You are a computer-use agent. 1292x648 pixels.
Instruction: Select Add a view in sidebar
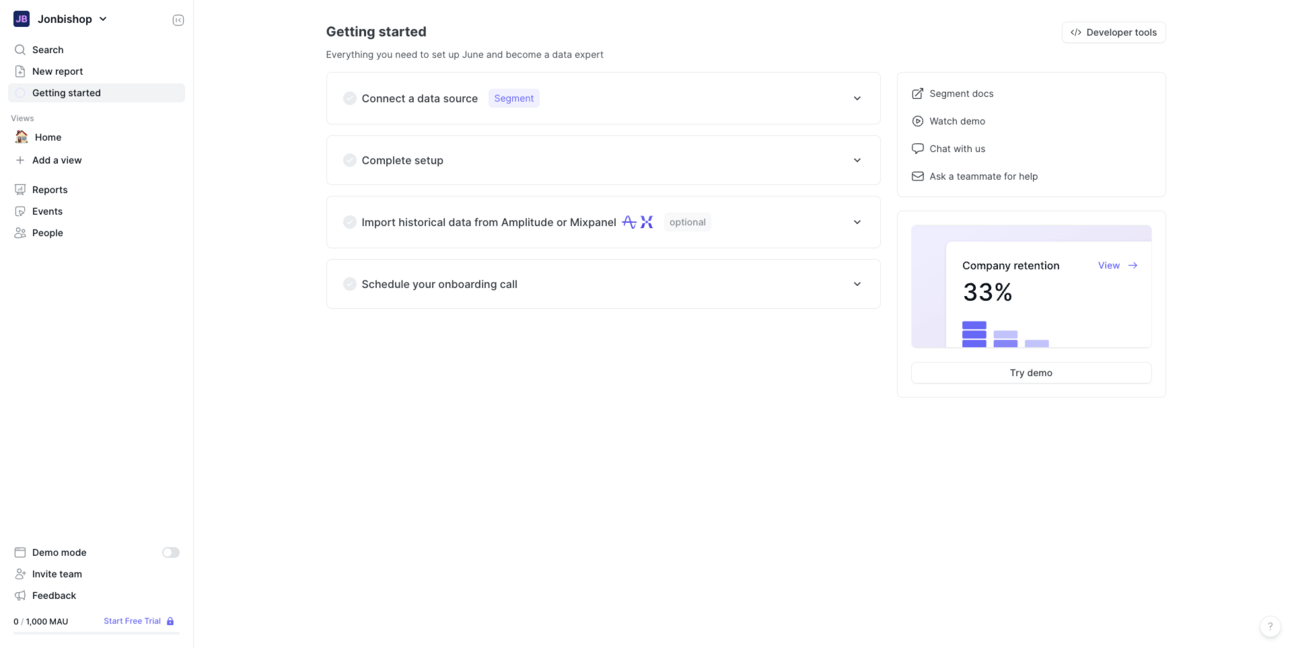pos(56,161)
